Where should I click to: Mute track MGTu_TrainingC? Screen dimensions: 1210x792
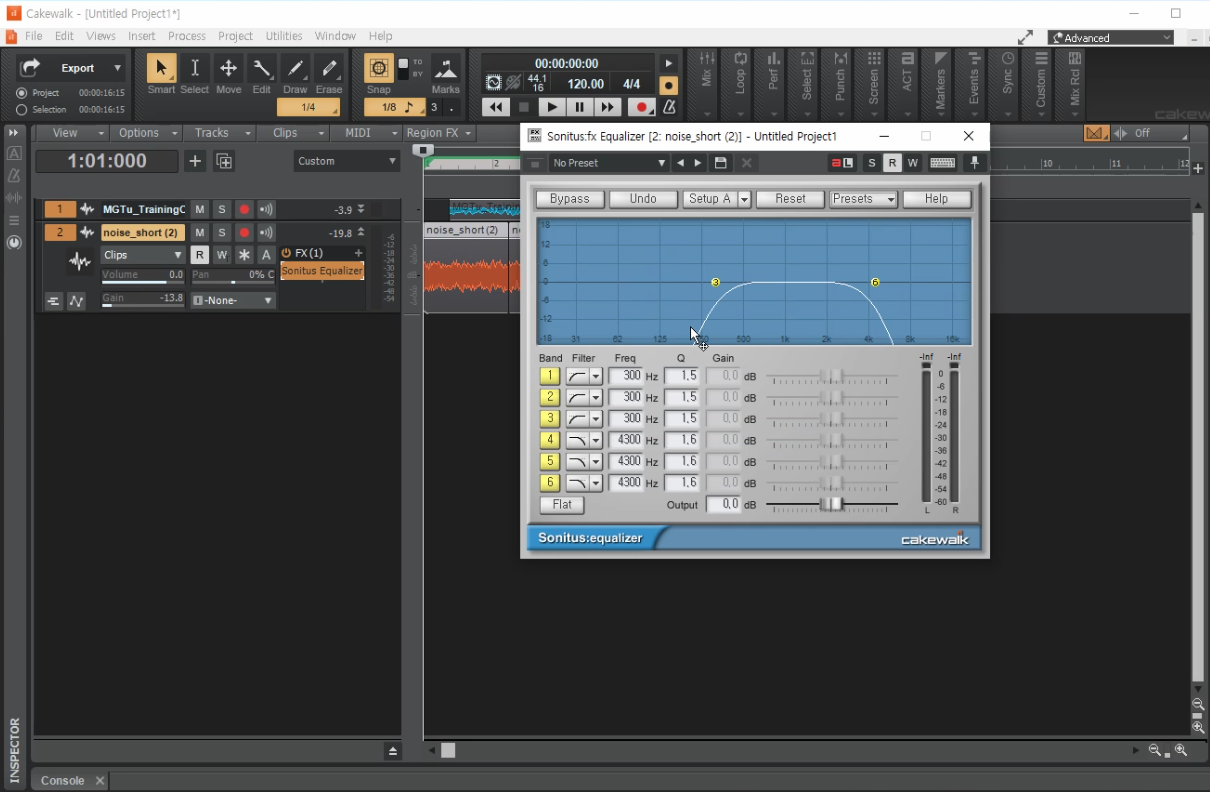[x=200, y=209]
